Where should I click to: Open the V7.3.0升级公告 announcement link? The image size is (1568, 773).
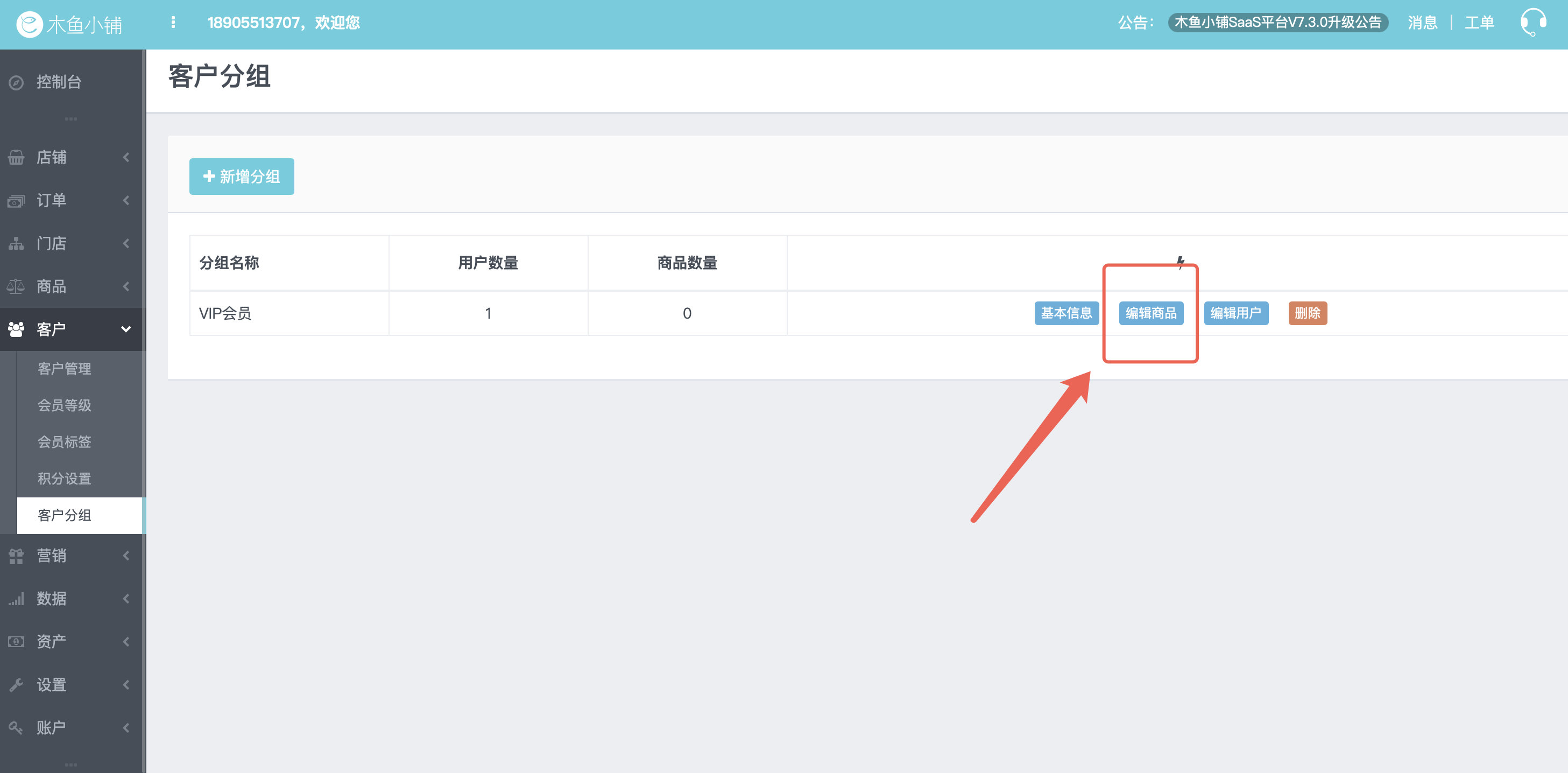click(1277, 23)
